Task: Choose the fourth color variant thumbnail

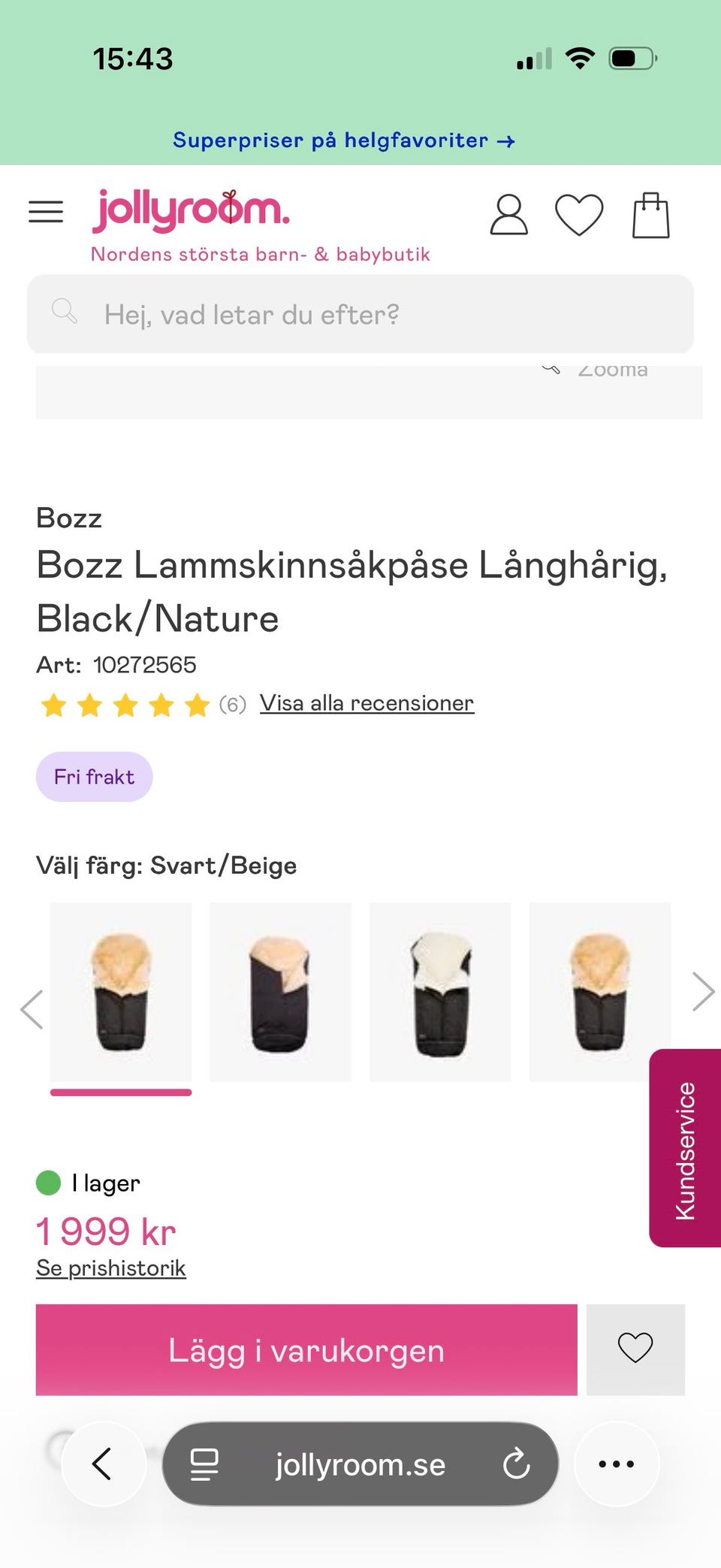Action: 599,992
